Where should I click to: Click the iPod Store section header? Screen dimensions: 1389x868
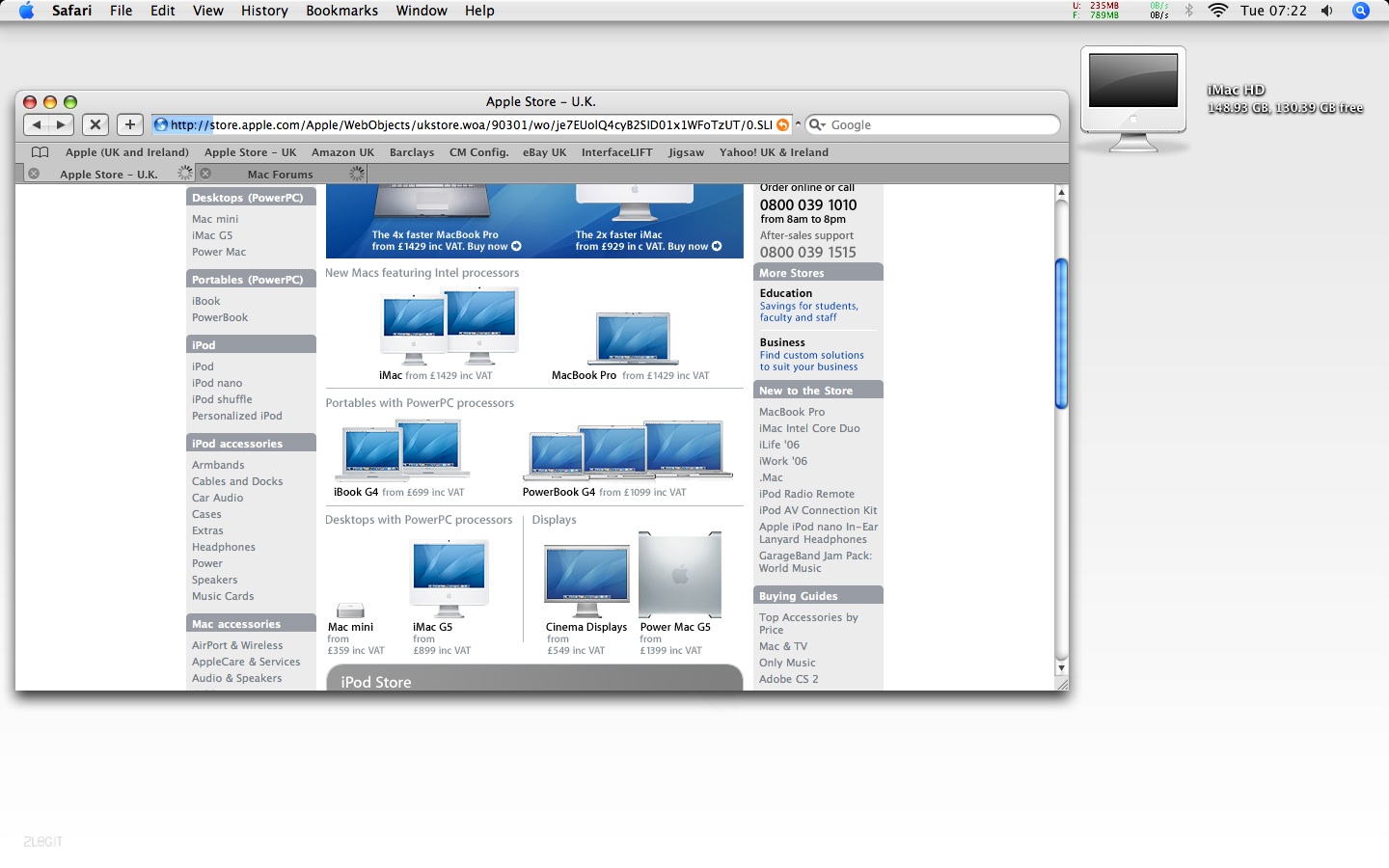click(534, 678)
